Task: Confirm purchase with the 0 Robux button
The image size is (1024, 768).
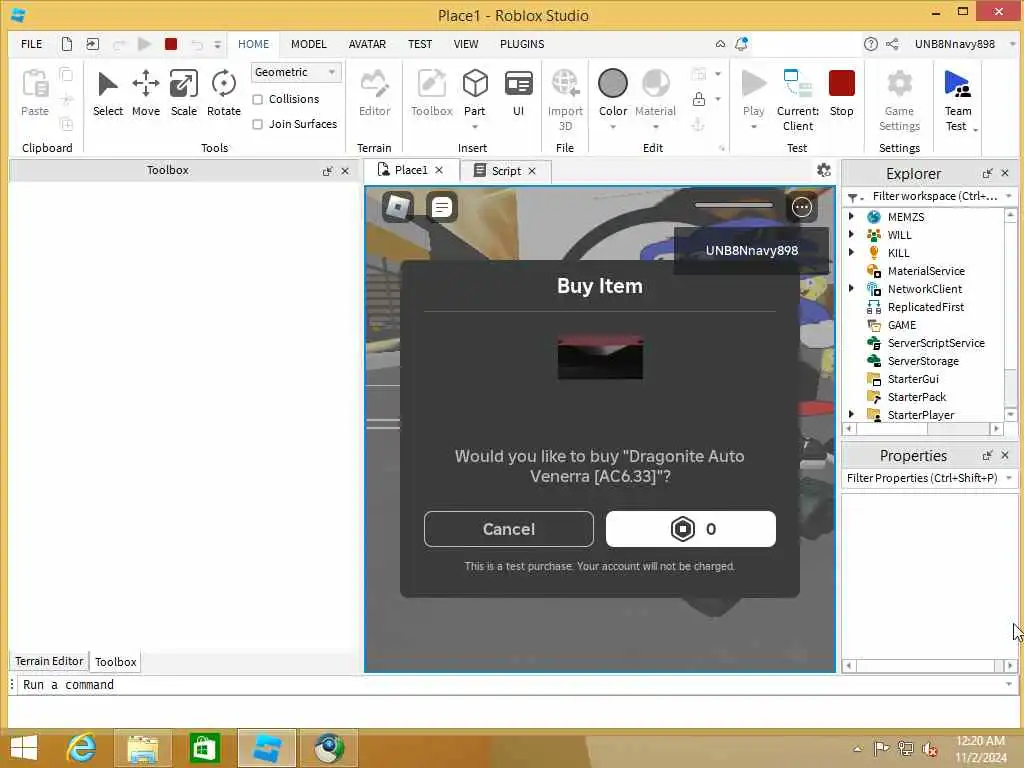Action: tap(690, 529)
